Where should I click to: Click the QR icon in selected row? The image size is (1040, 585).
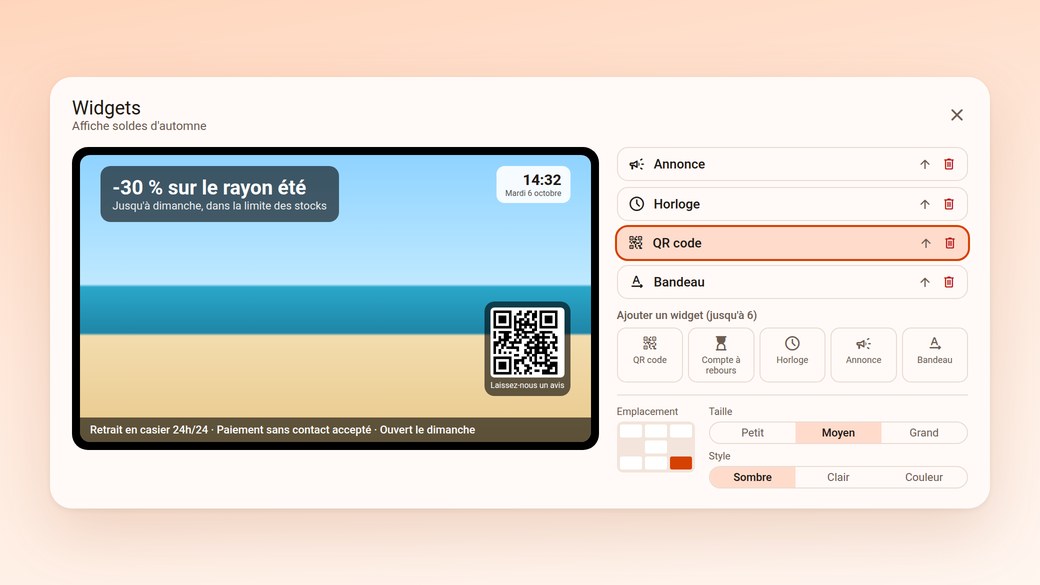(x=635, y=243)
